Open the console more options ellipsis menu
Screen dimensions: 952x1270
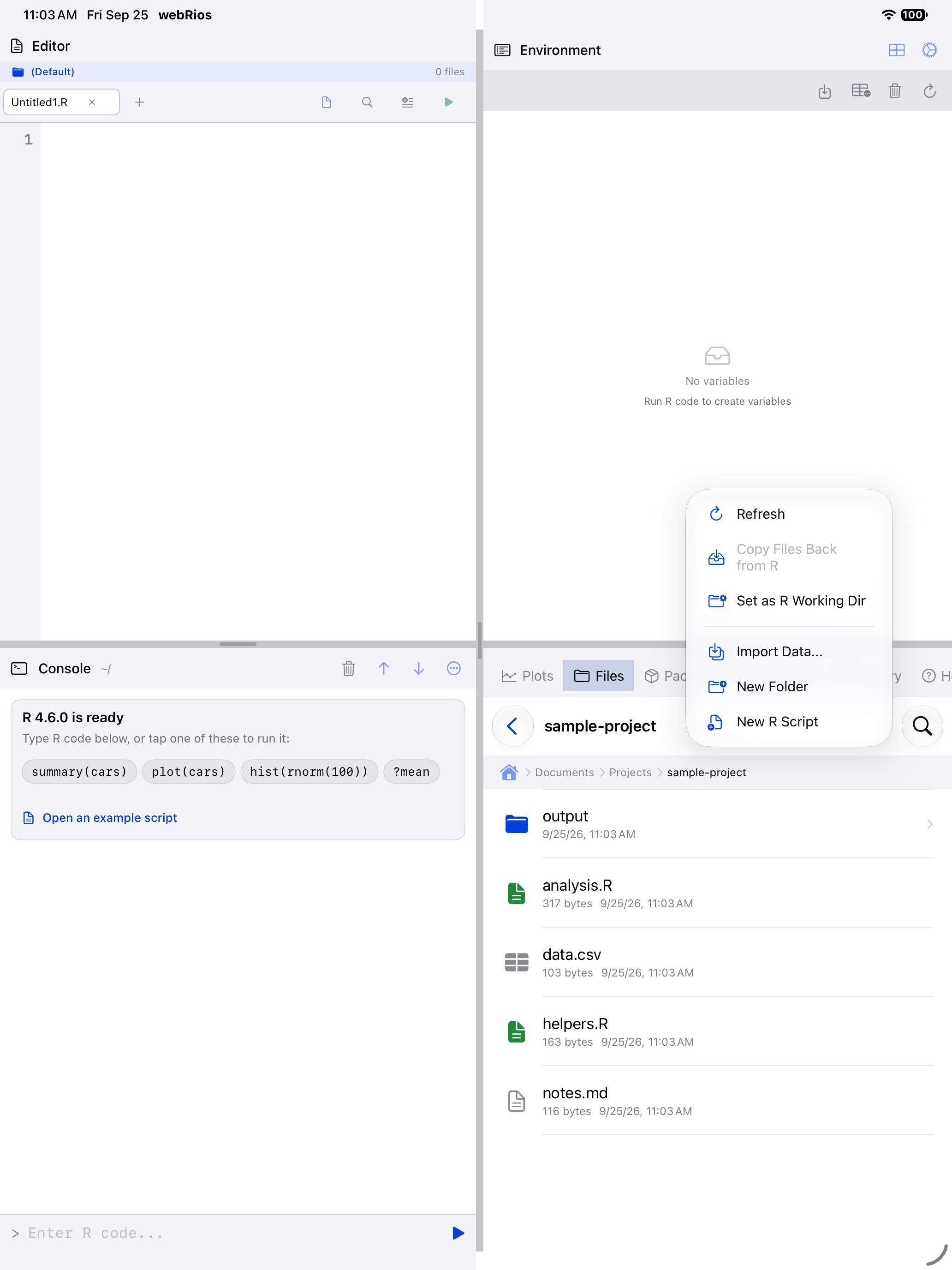[x=454, y=668]
